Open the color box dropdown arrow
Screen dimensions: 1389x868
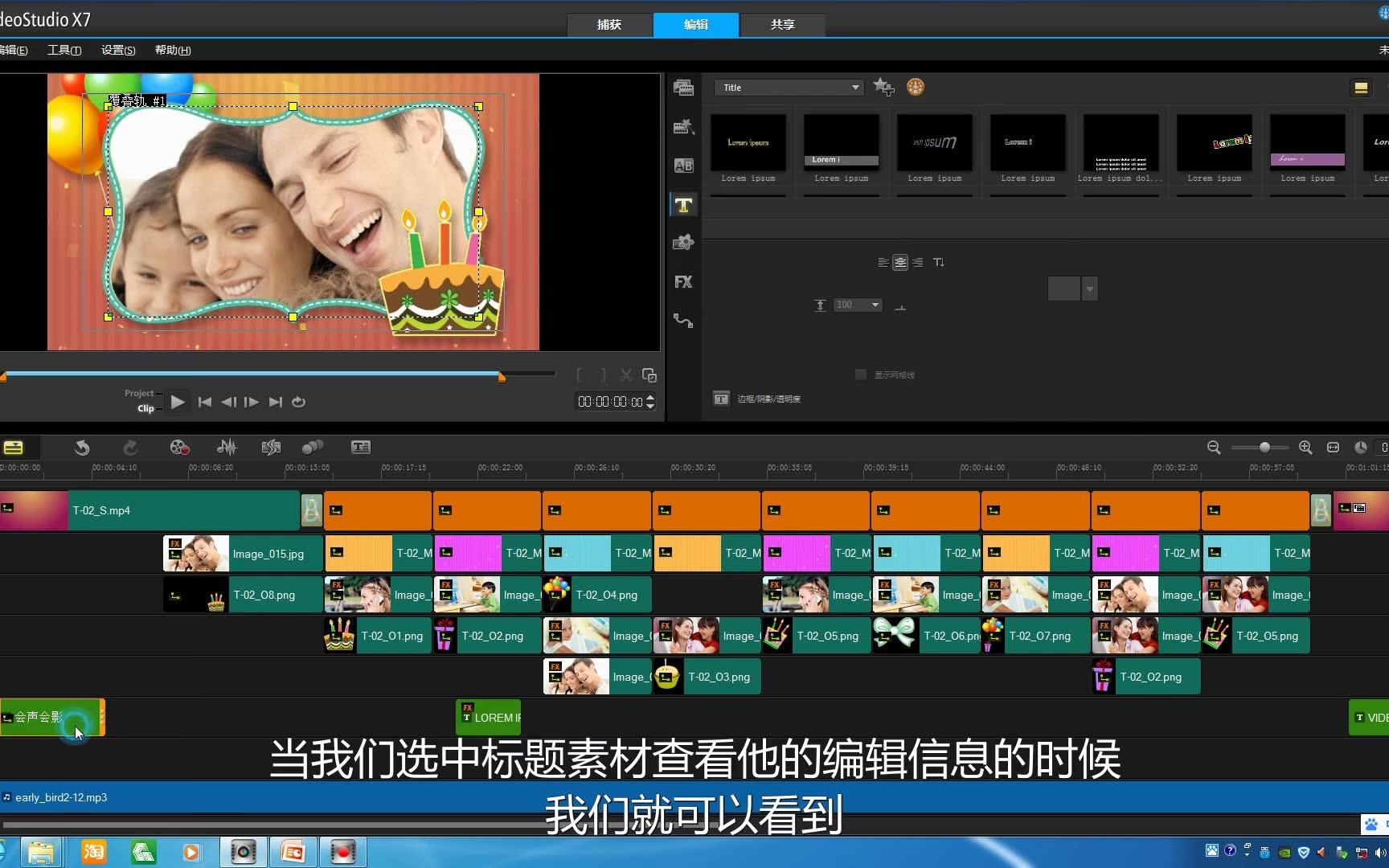[x=1090, y=289]
